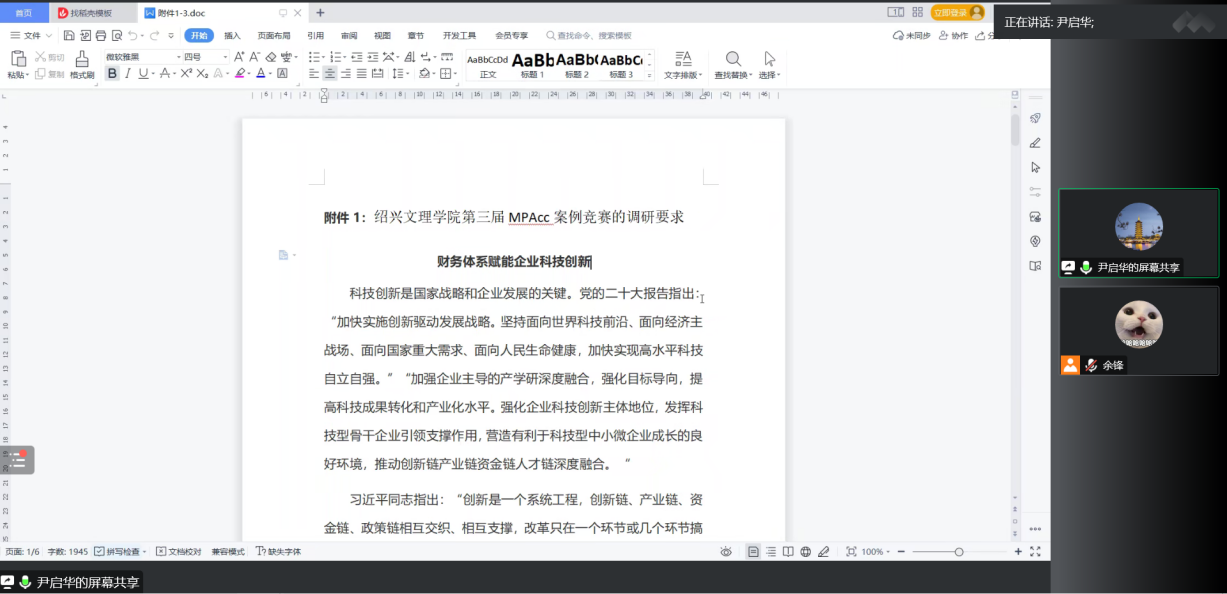This screenshot has width=1227, height=594.
Task: Apply bulleted list formatting
Action: (x=314, y=57)
